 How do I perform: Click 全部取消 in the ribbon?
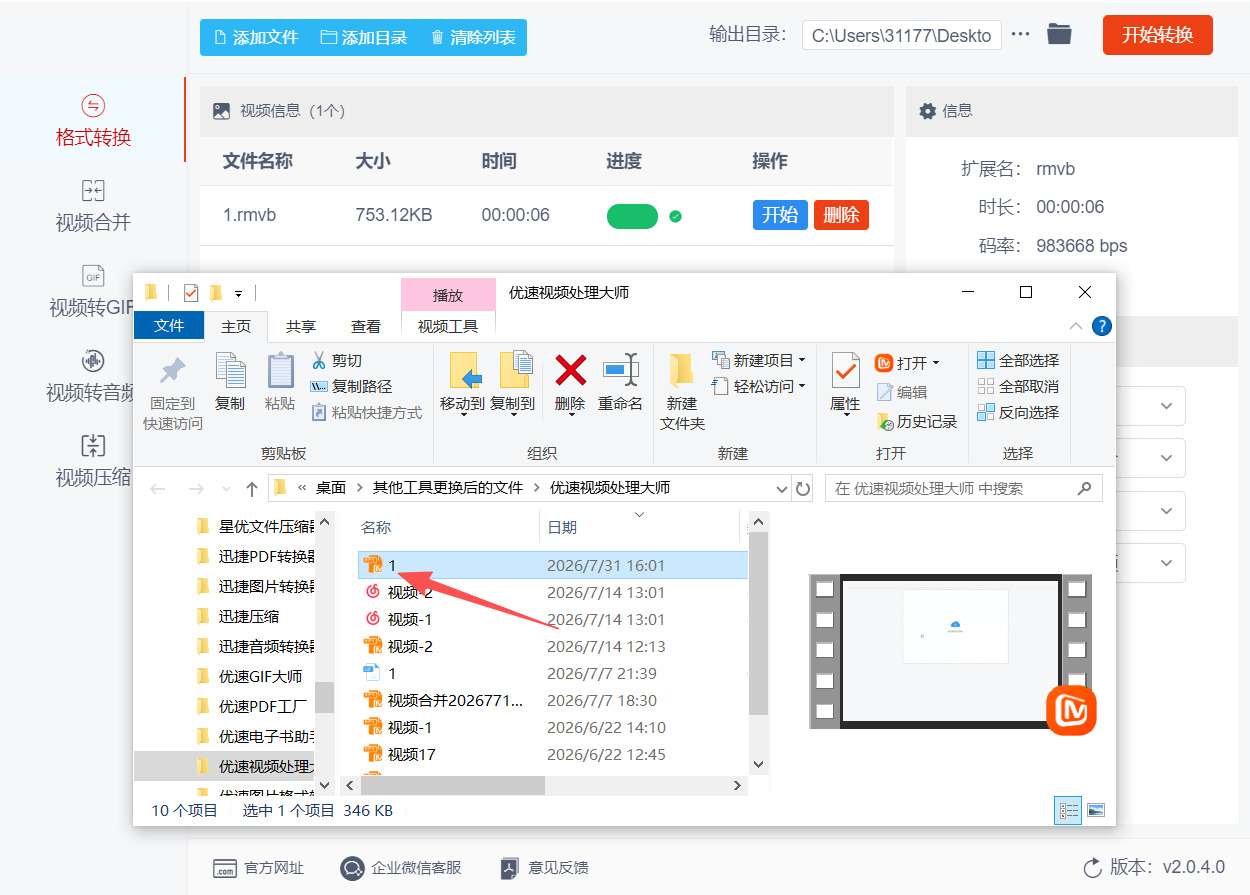(1018, 386)
